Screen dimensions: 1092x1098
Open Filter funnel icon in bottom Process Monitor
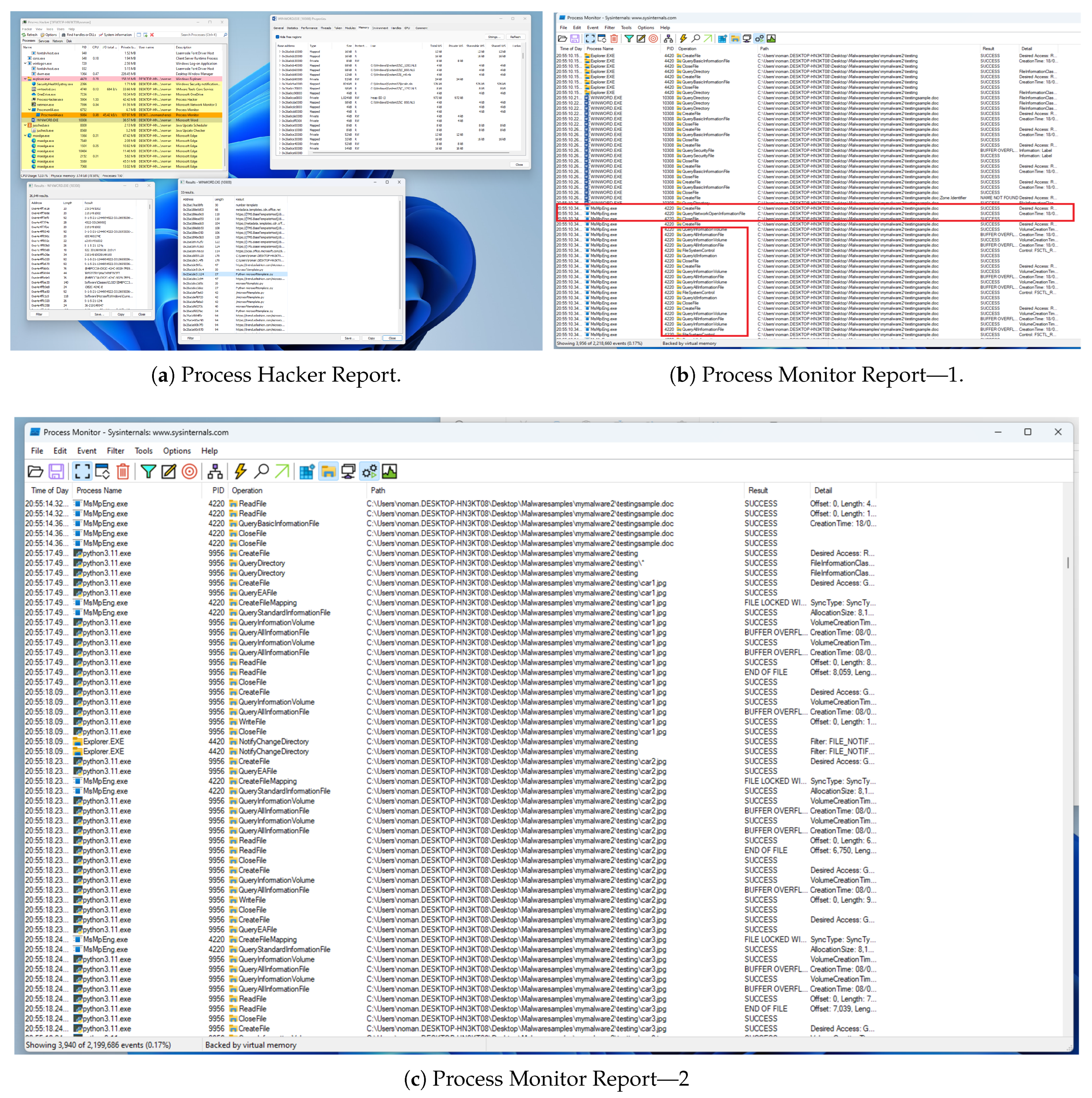pos(148,471)
